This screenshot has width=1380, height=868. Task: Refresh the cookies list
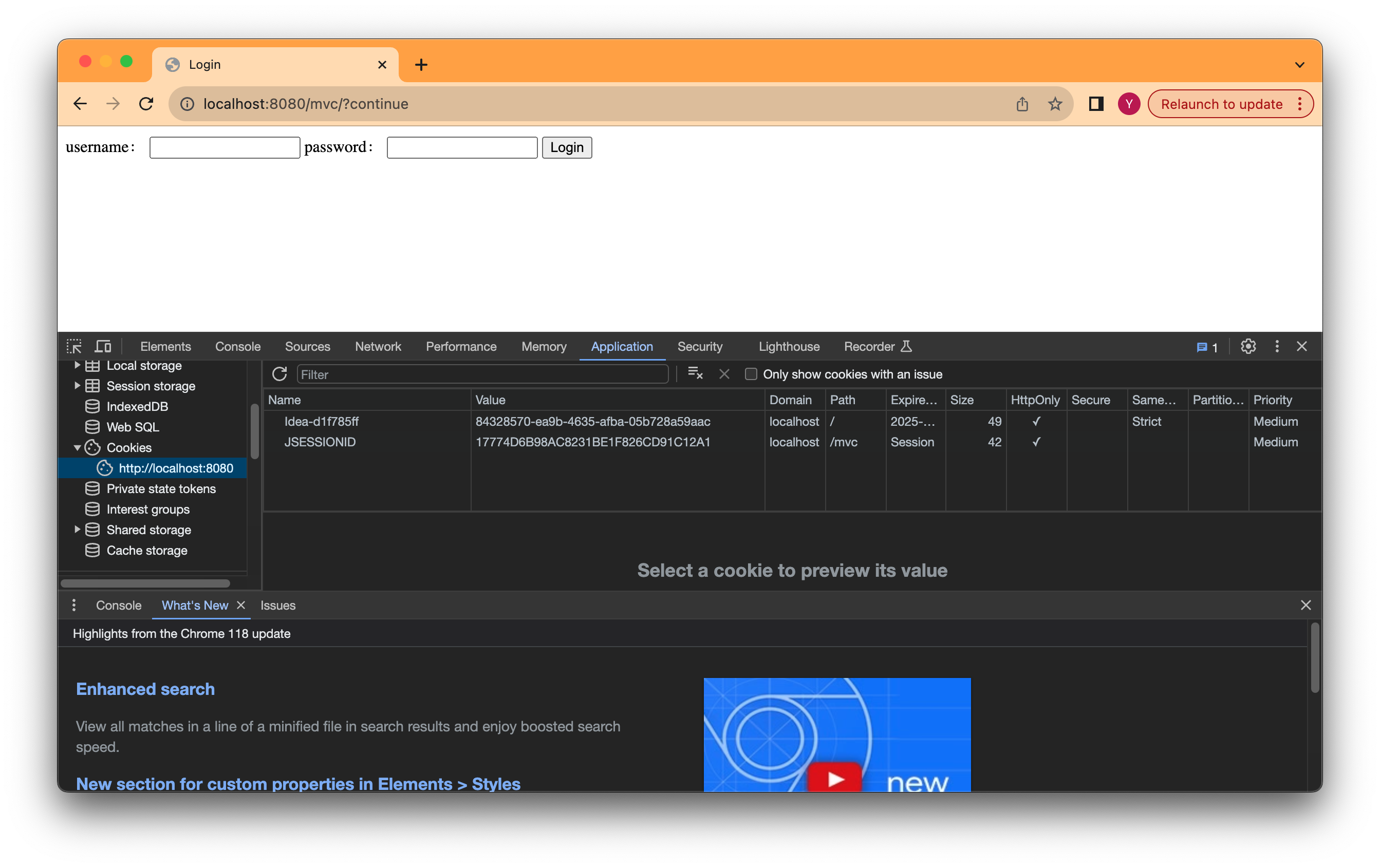pos(279,373)
